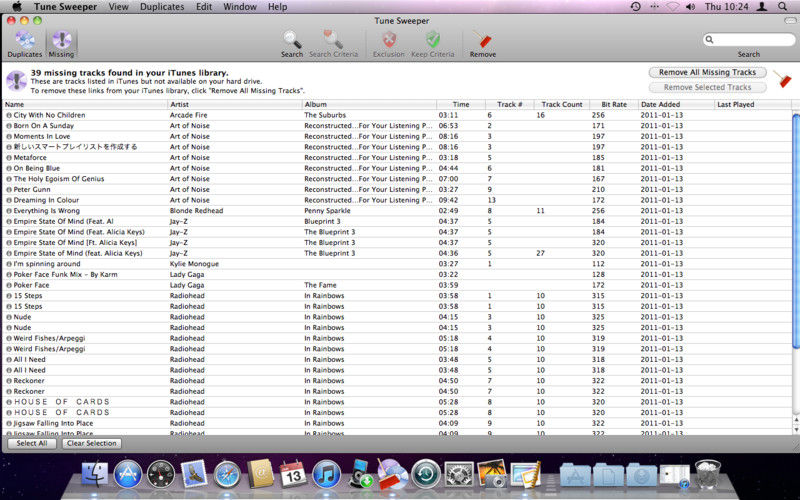
Task: Click the Kylie Monogue artist cell
Action: pyautogui.click(x=194, y=264)
